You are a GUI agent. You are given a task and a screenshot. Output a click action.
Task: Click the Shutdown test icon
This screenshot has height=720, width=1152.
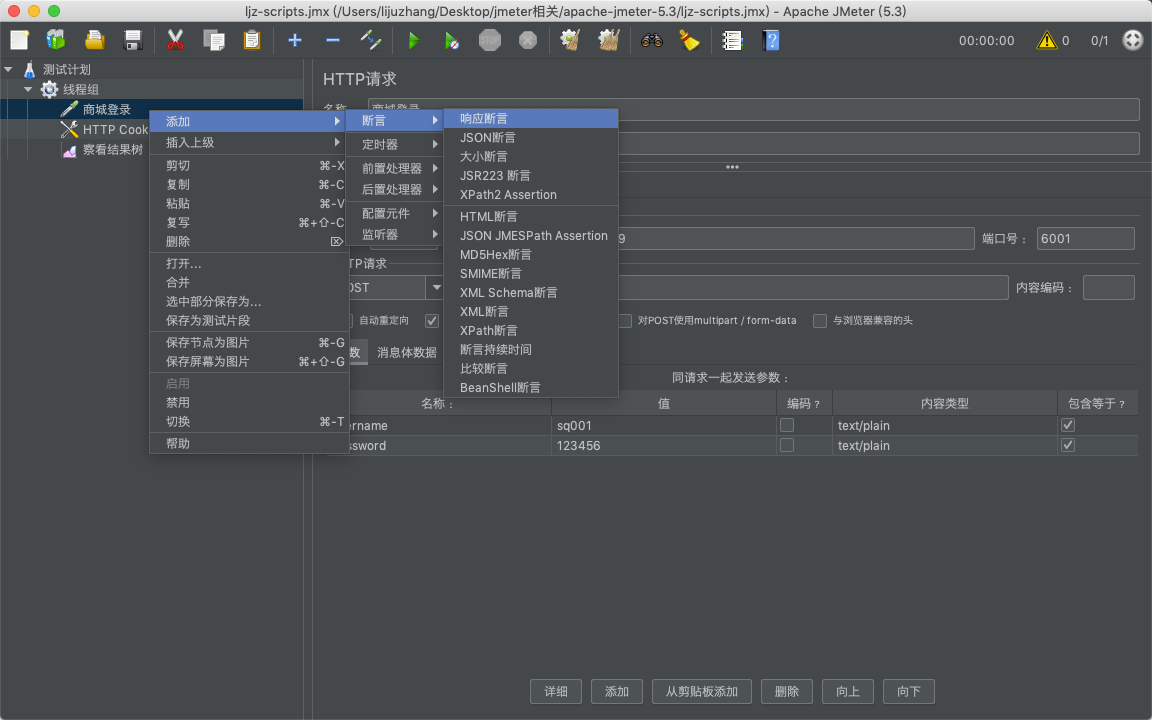pyautogui.click(x=528, y=40)
